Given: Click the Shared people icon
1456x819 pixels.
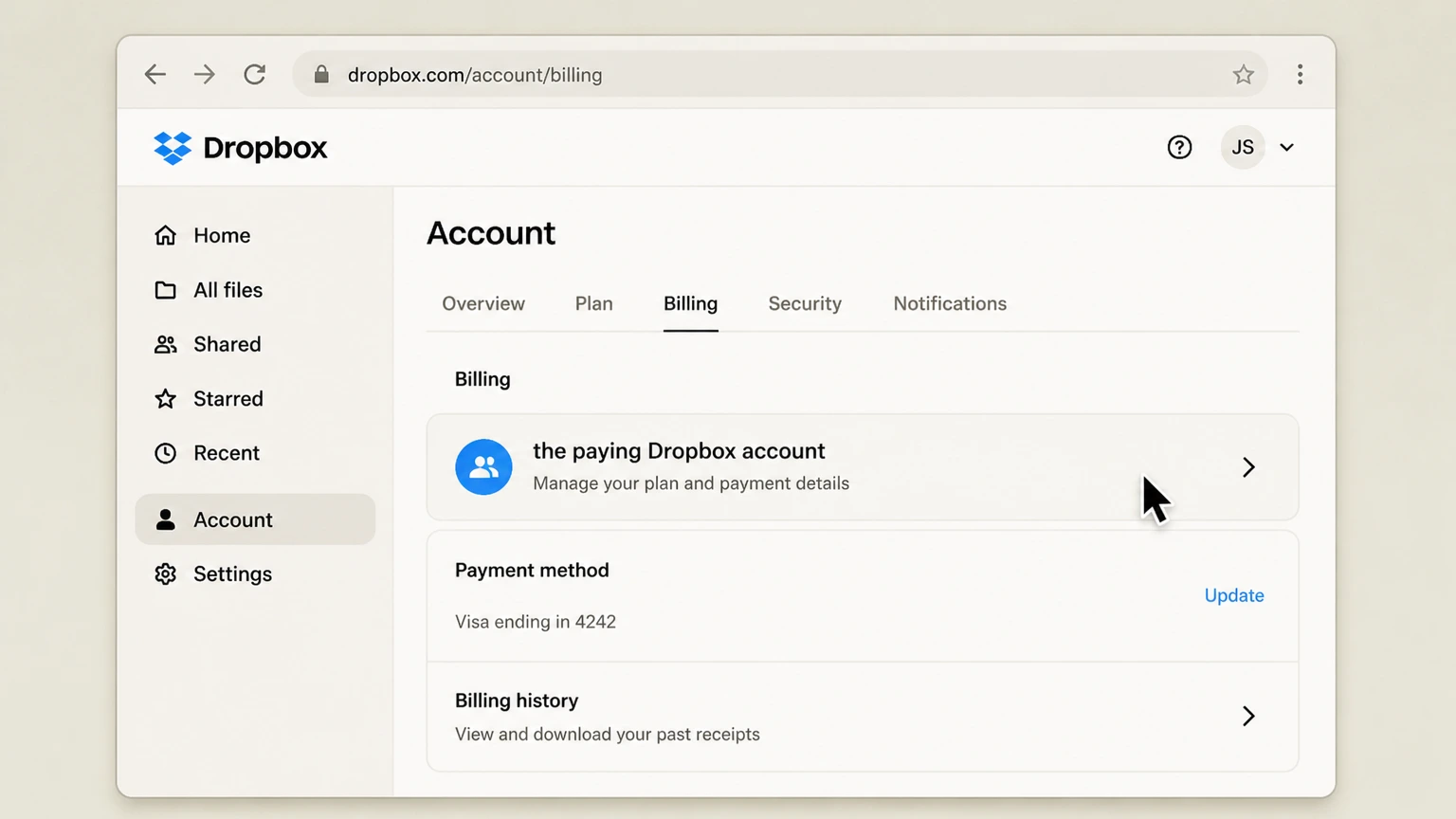Looking at the screenshot, I should [x=165, y=344].
